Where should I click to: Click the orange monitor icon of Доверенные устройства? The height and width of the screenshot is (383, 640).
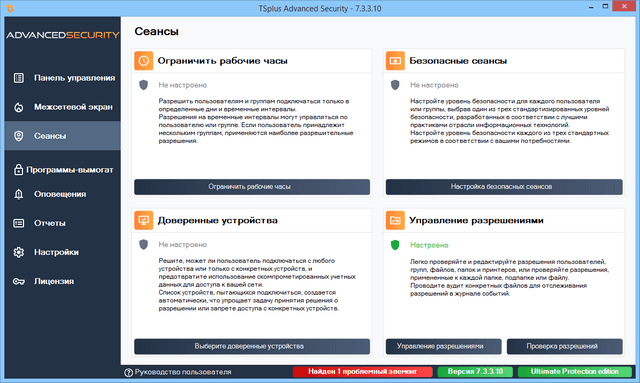[x=144, y=220]
